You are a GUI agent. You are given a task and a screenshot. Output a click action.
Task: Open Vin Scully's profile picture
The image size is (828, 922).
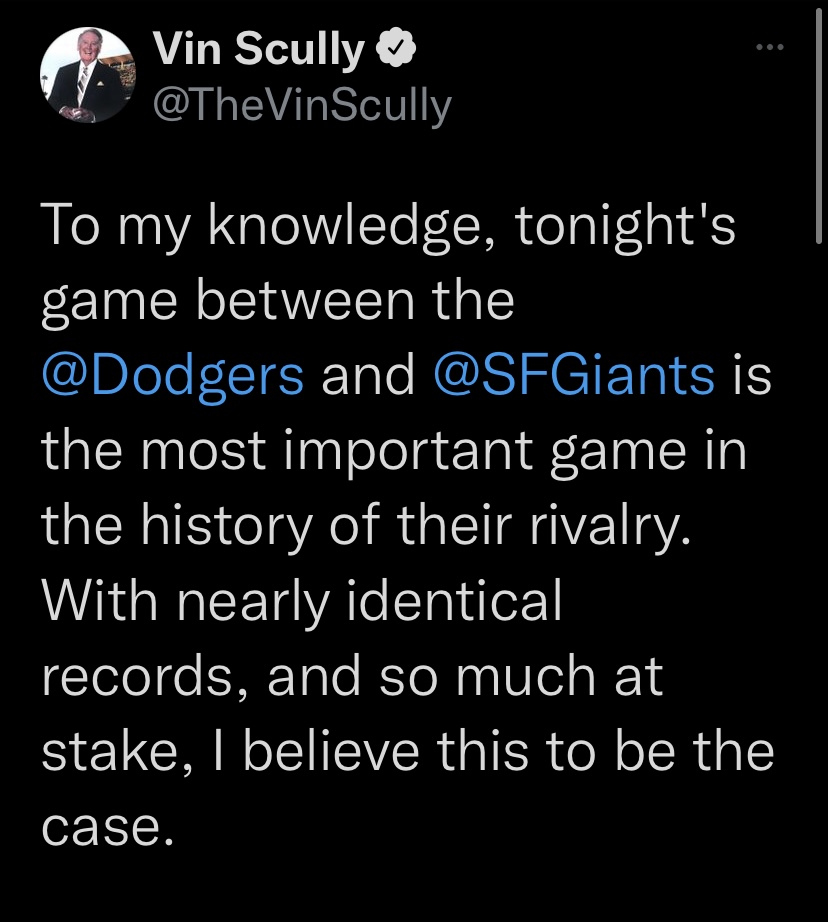coord(88,75)
